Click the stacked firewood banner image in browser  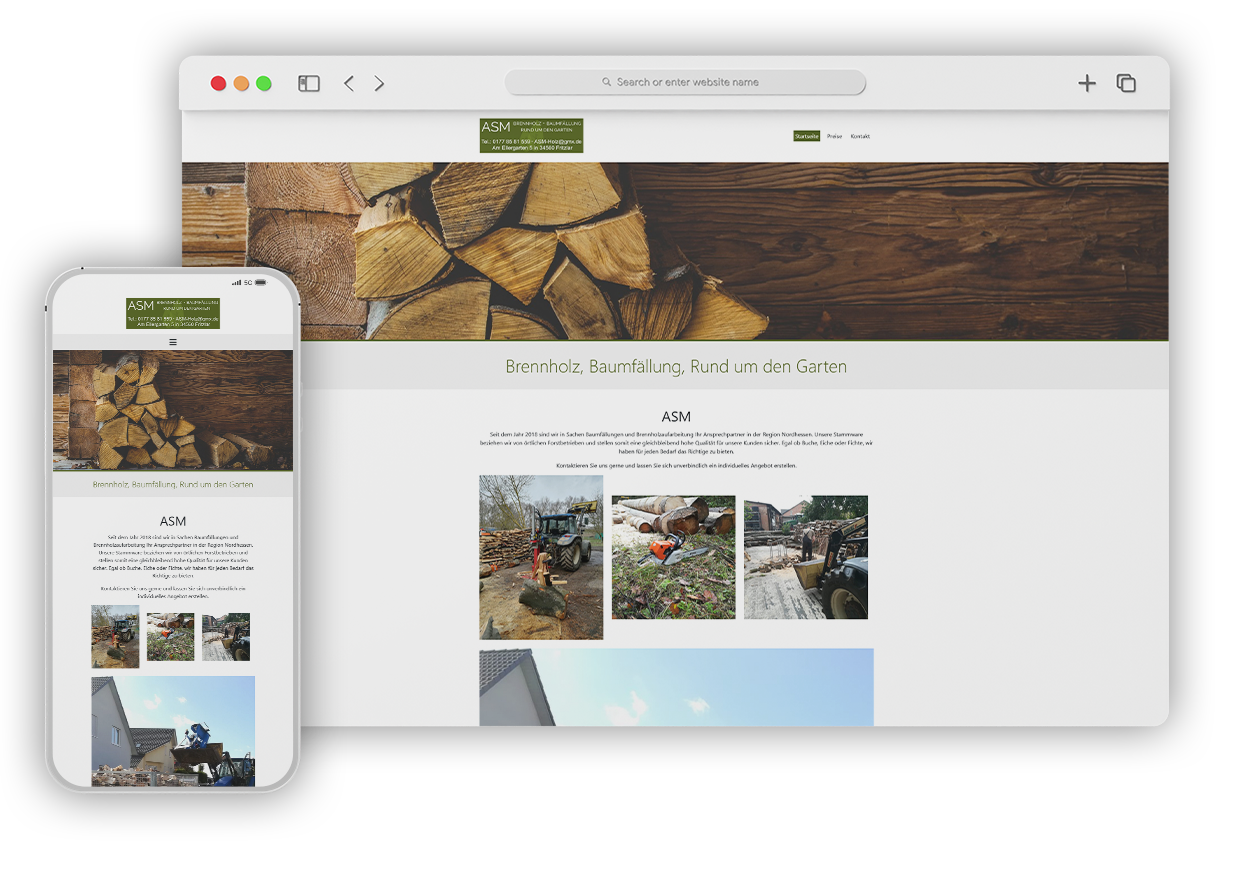click(675, 251)
